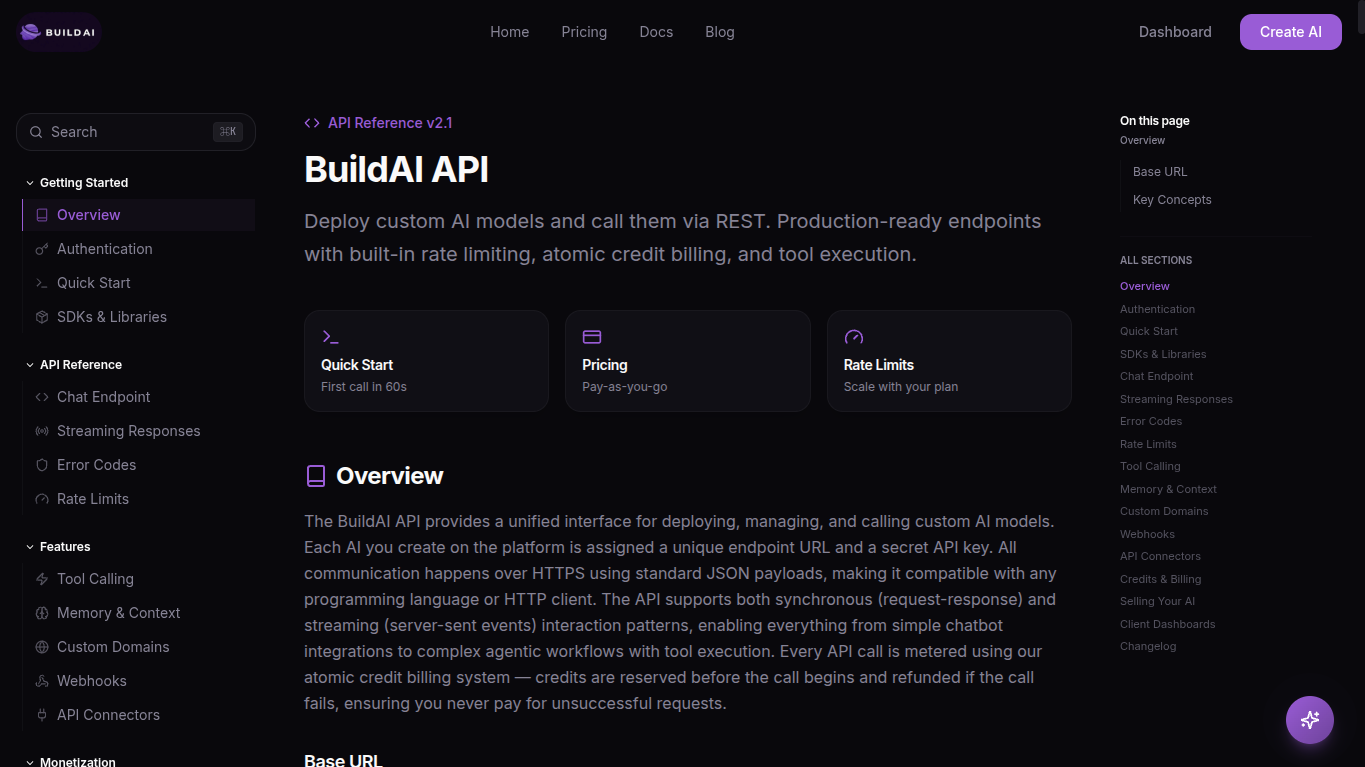Open the Pricing pay-as-you-go card

click(x=688, y=361)
